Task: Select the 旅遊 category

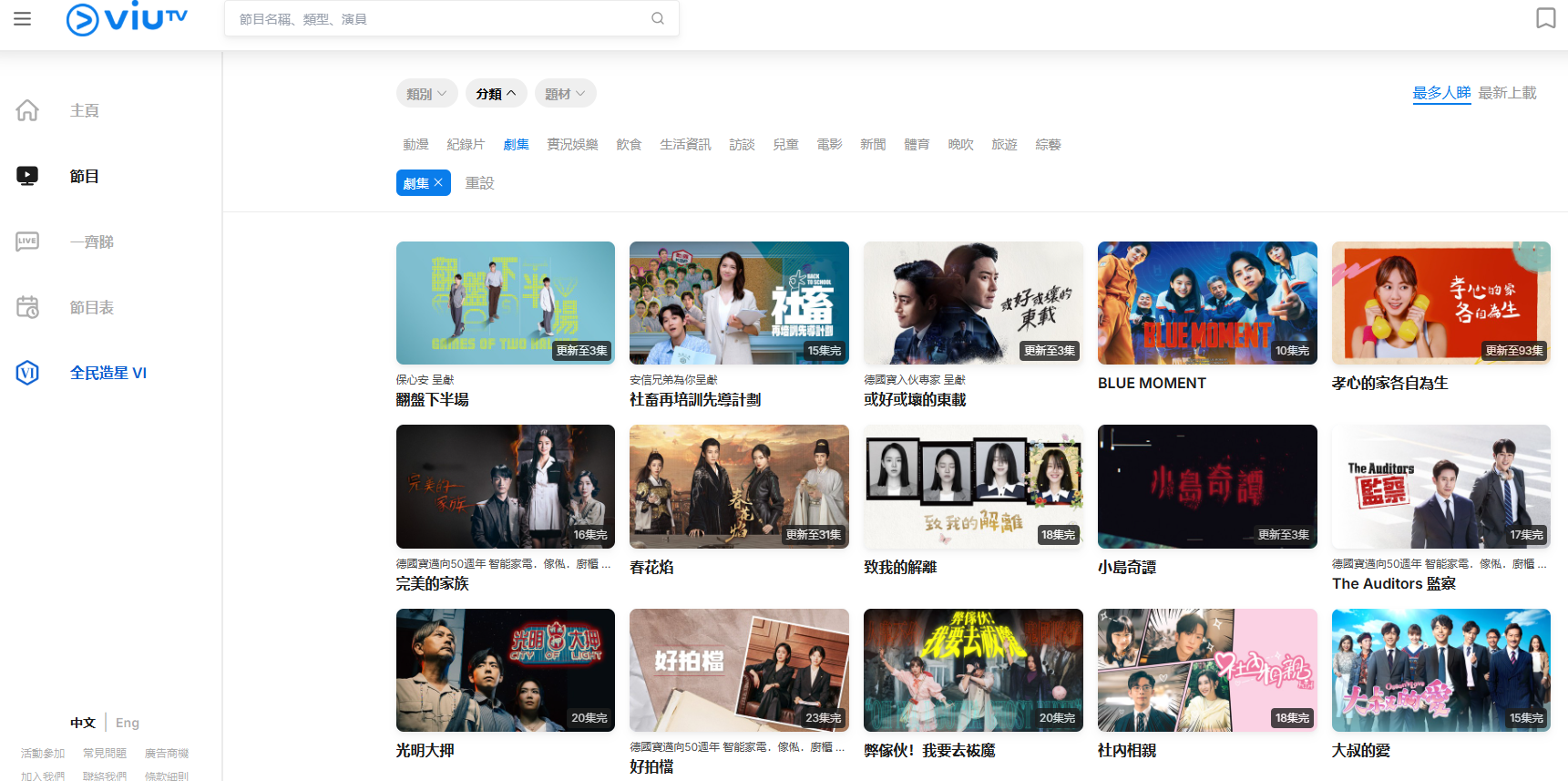Action: [1004, 144]
